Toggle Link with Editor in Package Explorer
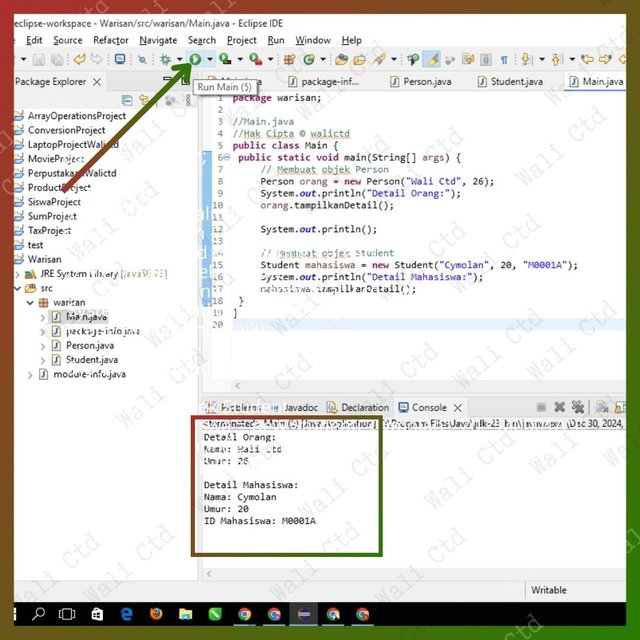Viewport: 640px width, 640px height. [x=144, y=100]
